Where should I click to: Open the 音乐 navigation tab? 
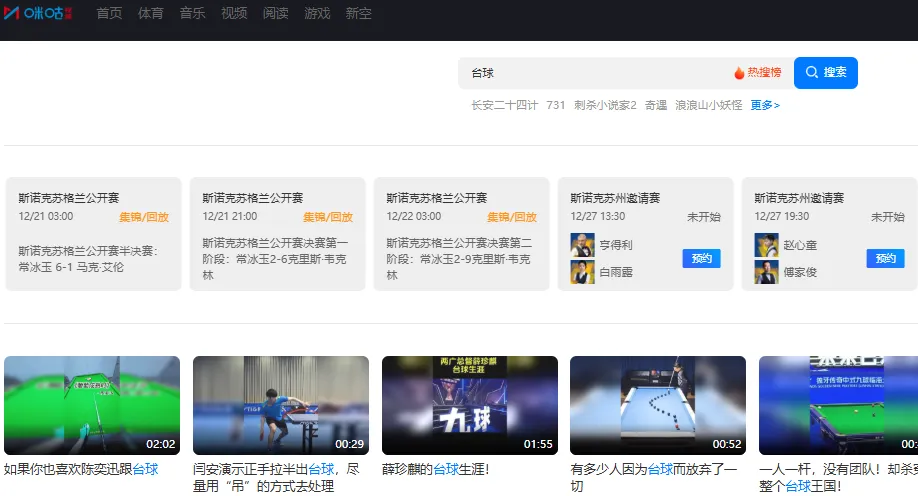193,13
